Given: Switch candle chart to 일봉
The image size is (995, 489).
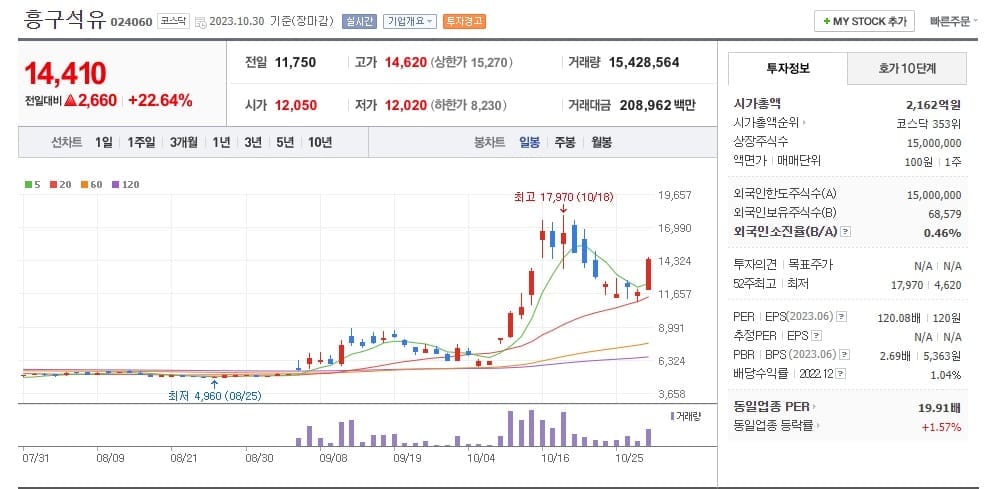Looking at the screenshot, I should pyautogui.click(x=529, y=142).
